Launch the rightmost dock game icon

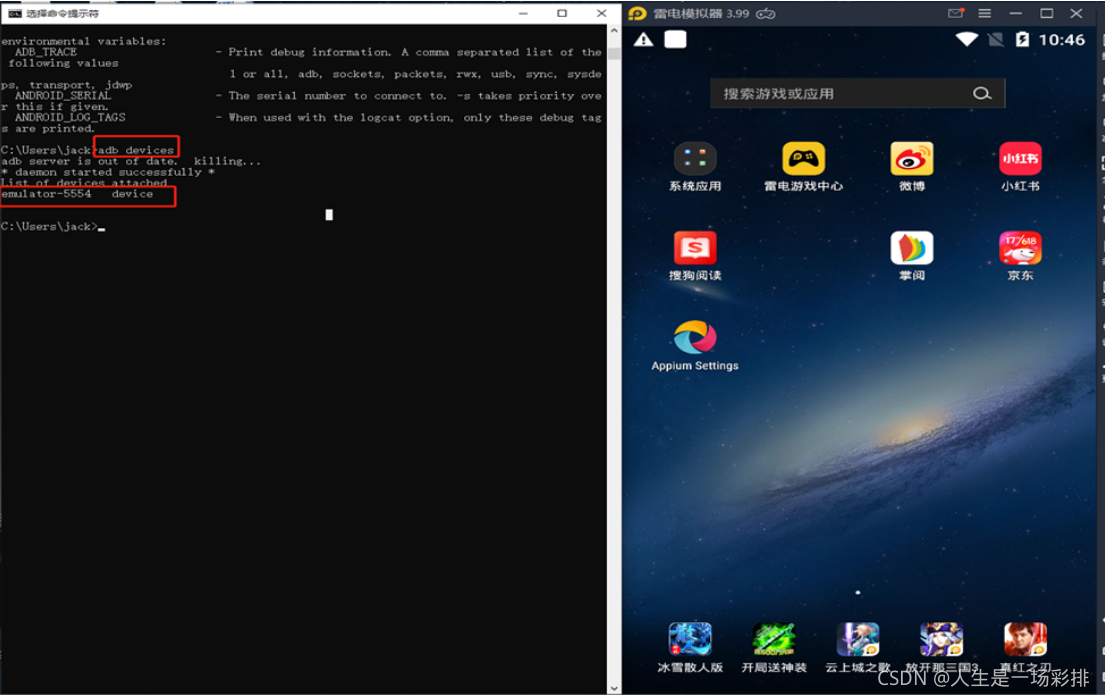pos(1025,640)
